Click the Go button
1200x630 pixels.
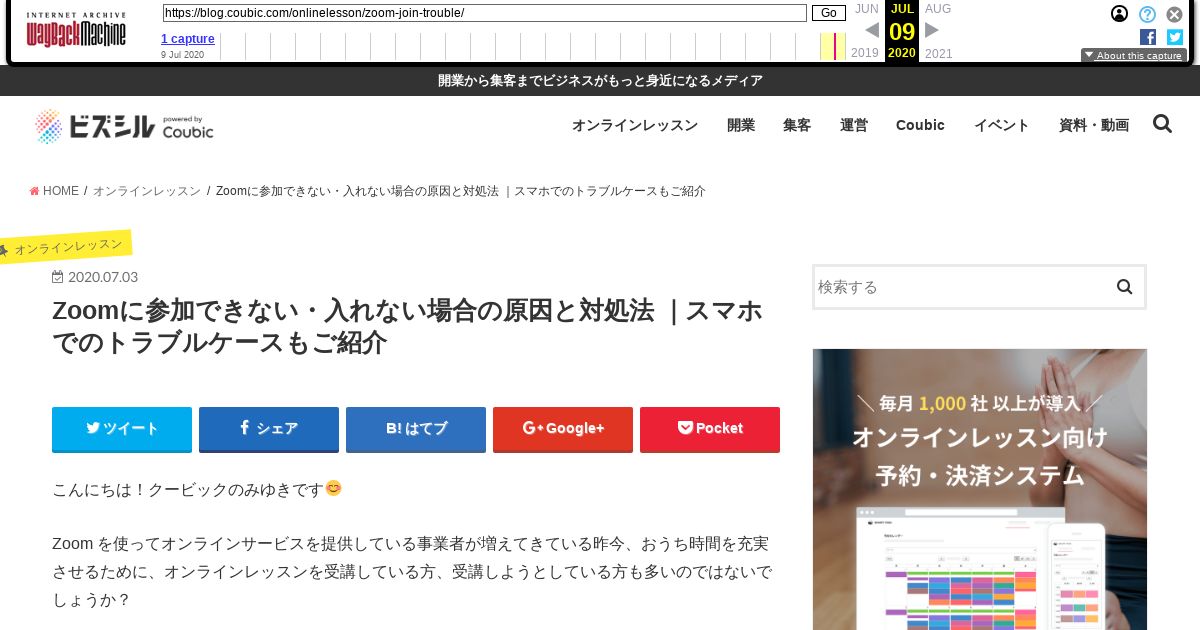(828, 13)
